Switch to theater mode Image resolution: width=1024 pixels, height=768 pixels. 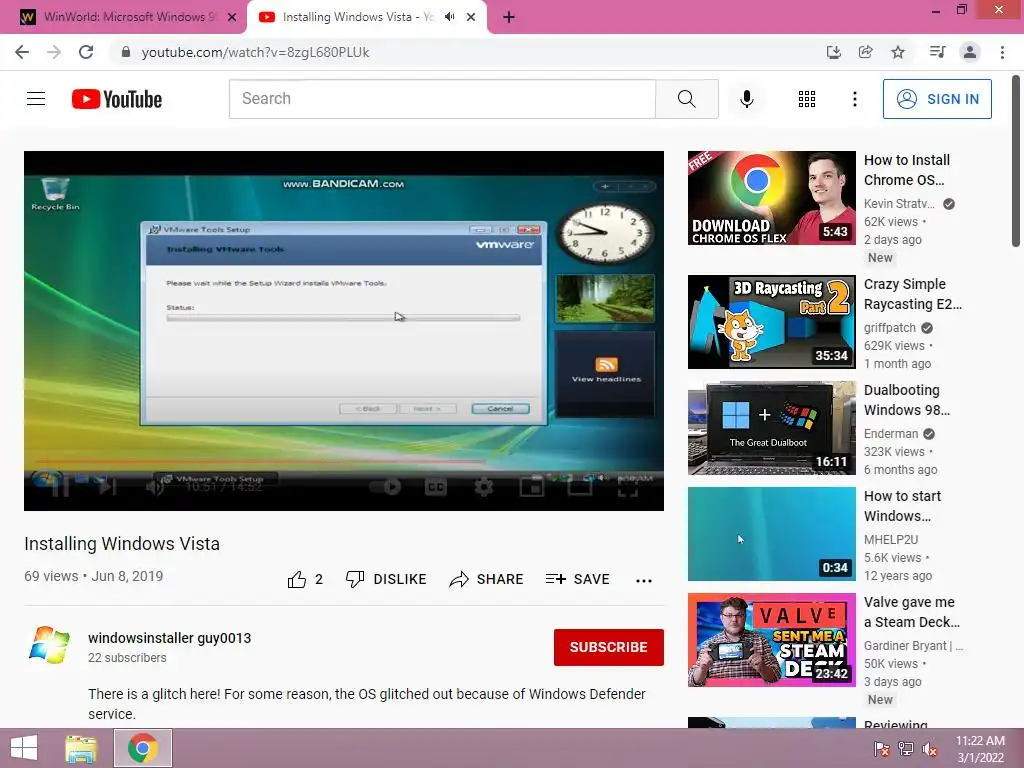(580, 487)
